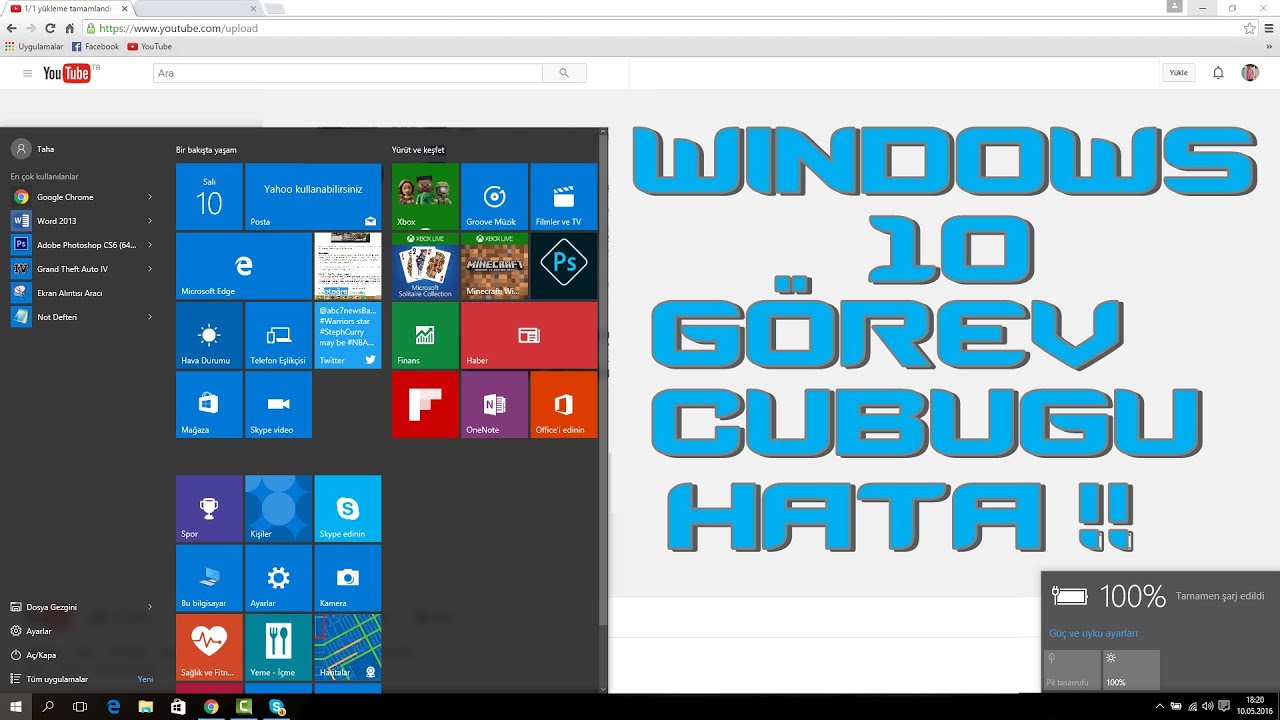The width and height of the screenshot is (1280, 720).
Task: Open the Finans tile
Action: [x=425, y=335]
